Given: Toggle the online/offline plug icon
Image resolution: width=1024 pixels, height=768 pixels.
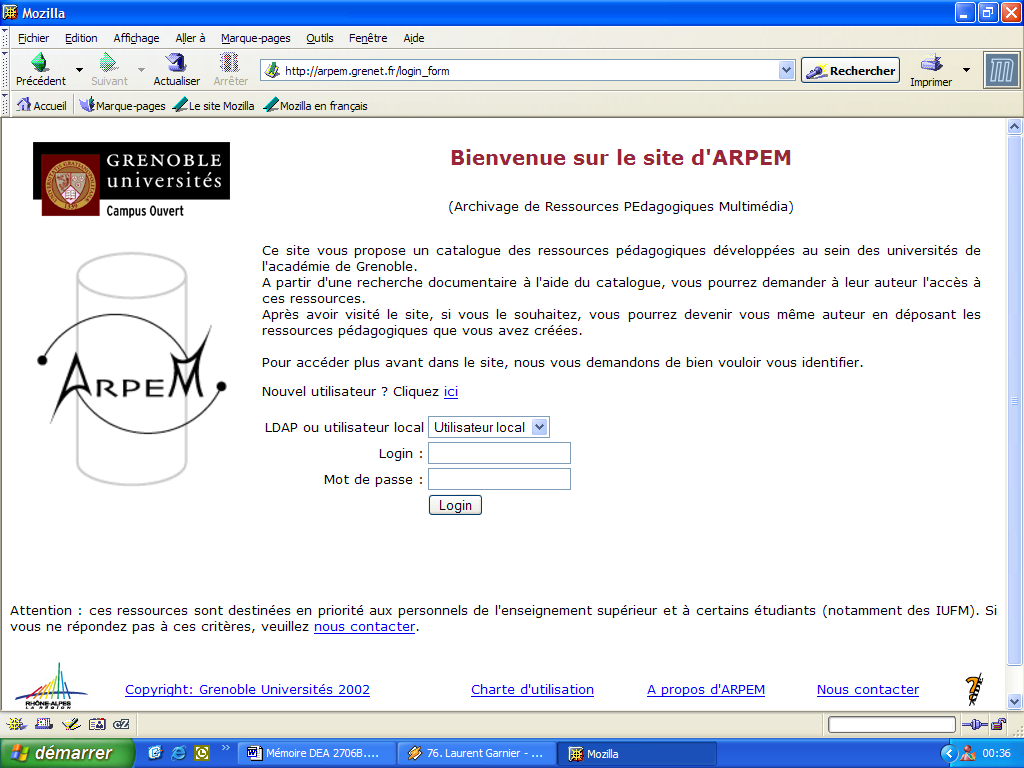Looking at the screenshot, I should 975,724.
